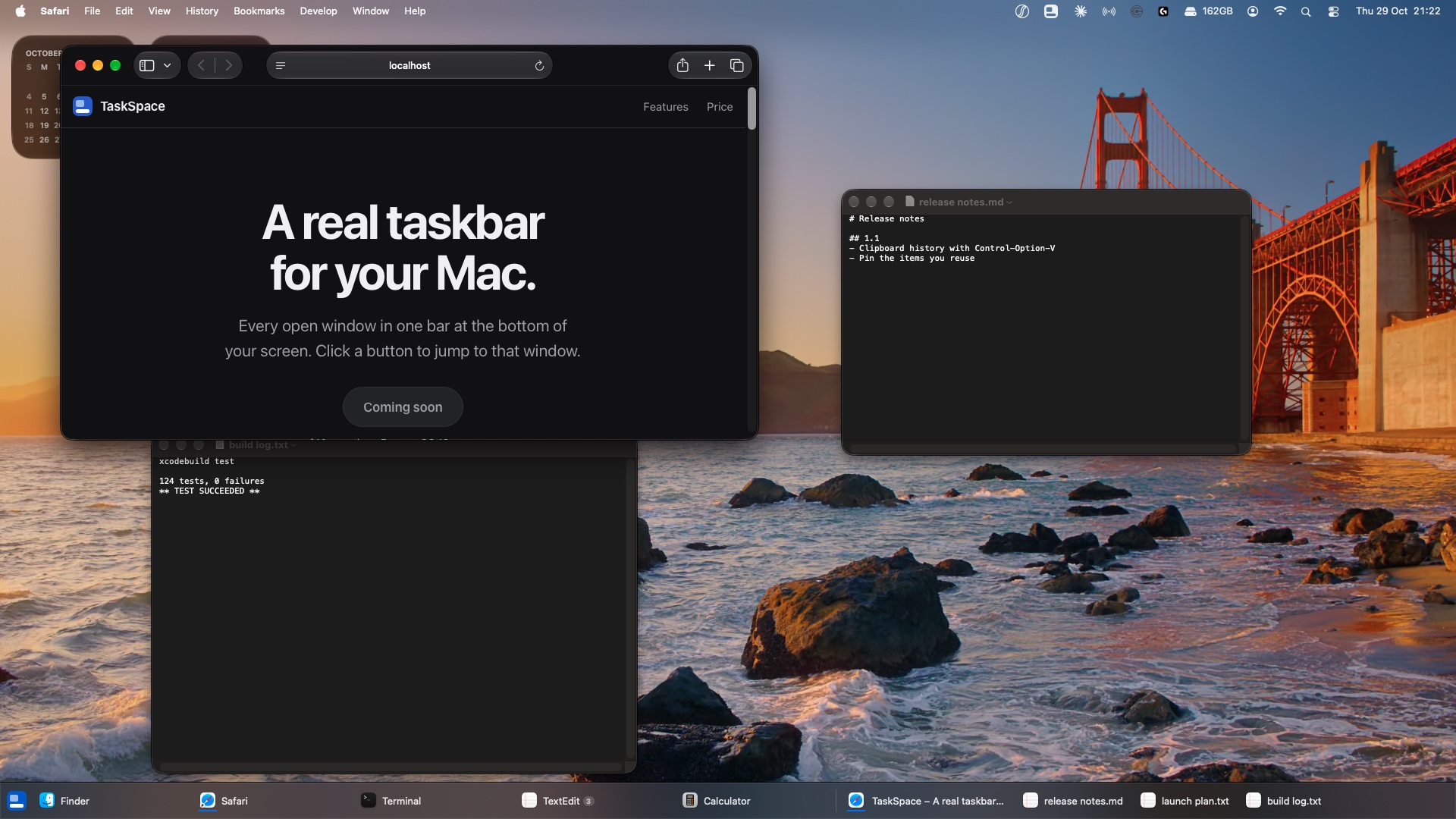Open the Develop menu
The image size is (1456, 819).
[318, 11]
